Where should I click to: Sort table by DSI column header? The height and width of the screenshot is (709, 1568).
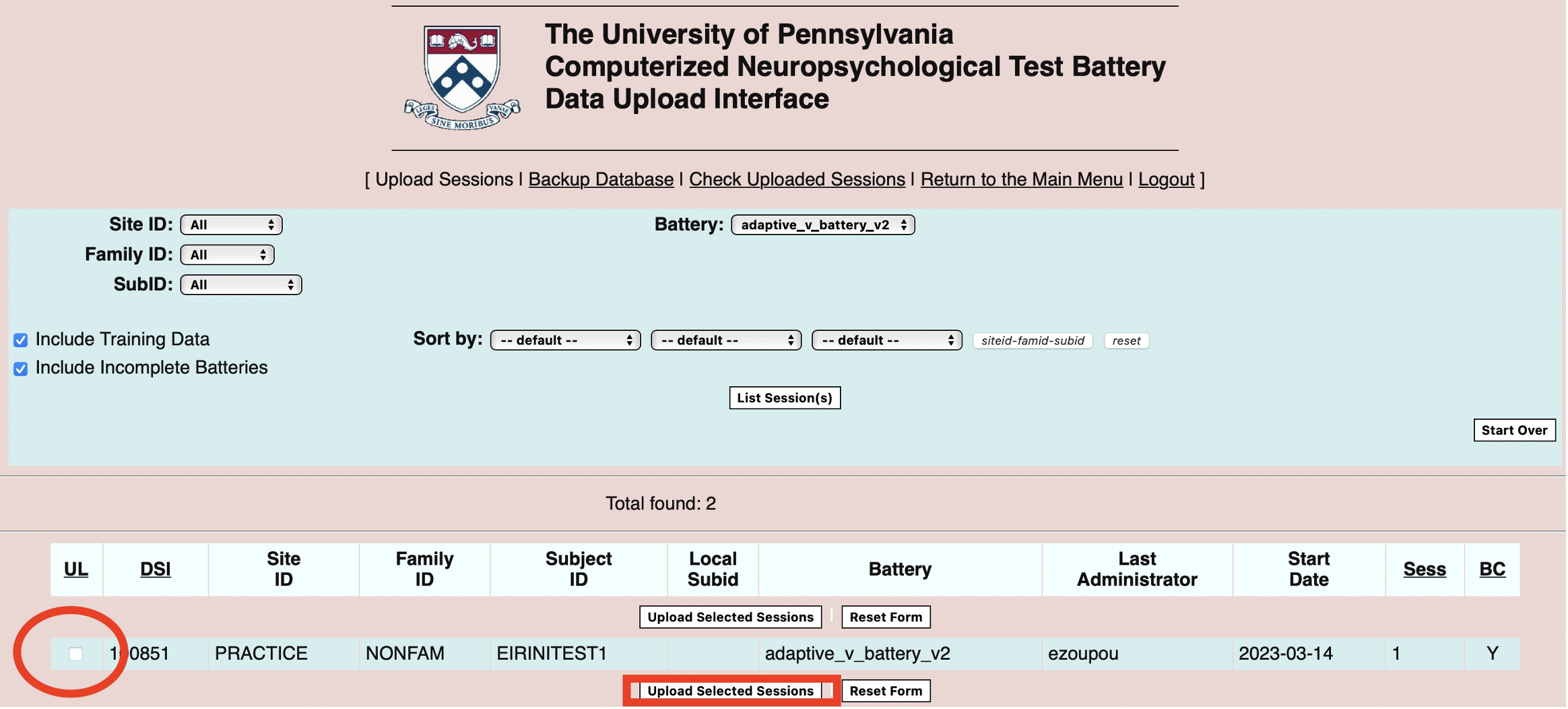pos(155,569)
